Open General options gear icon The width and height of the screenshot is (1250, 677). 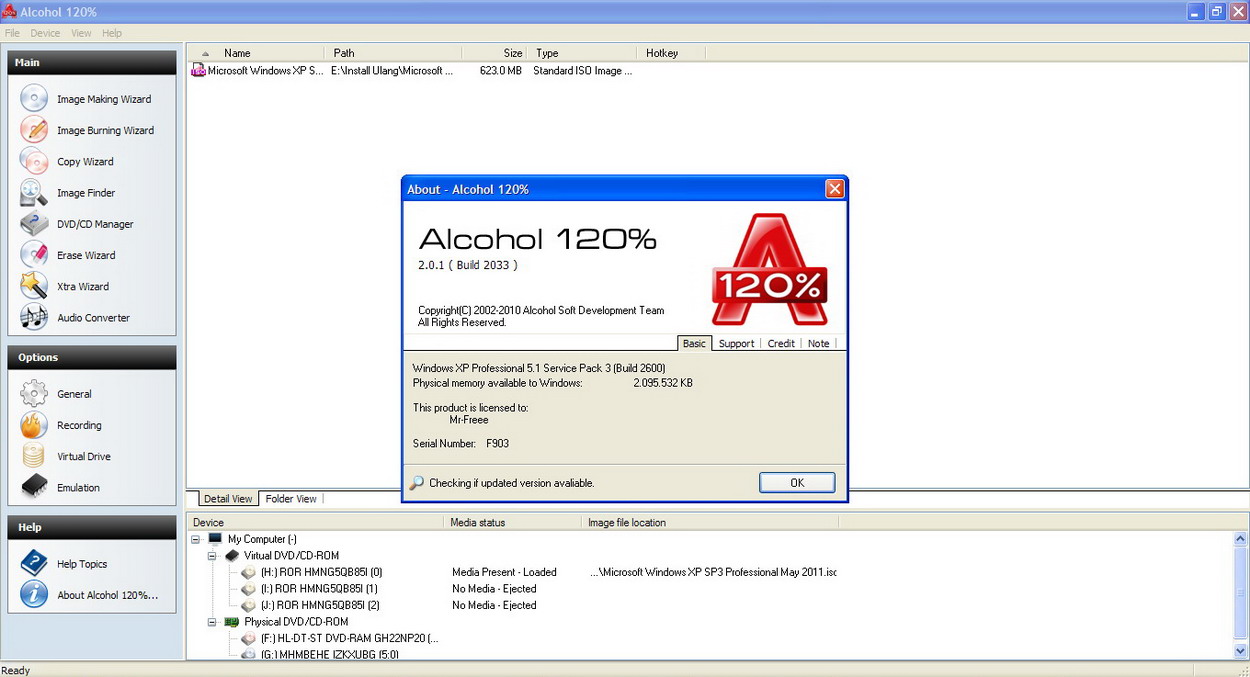pos(34,394)
